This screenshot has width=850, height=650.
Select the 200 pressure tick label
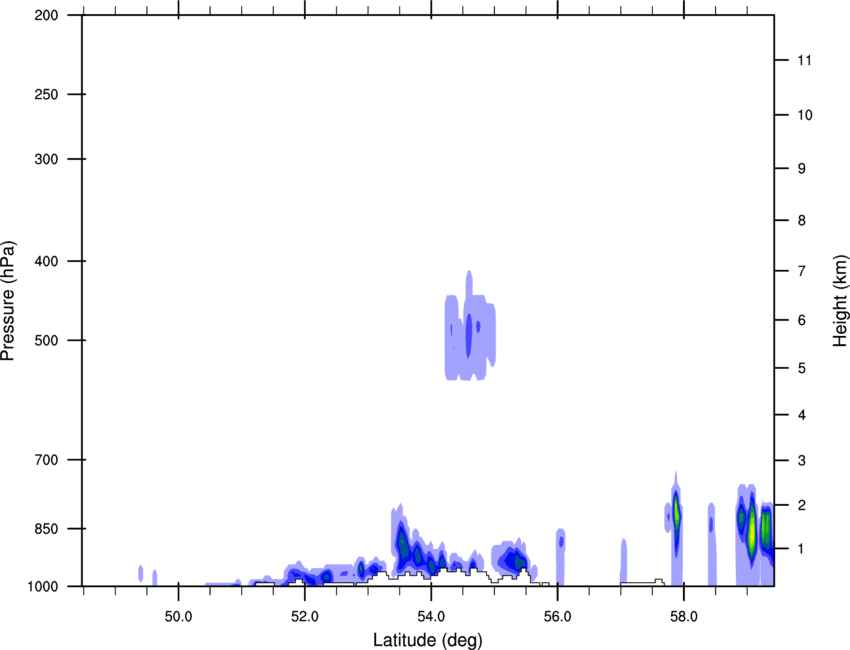tap(46, 16)
